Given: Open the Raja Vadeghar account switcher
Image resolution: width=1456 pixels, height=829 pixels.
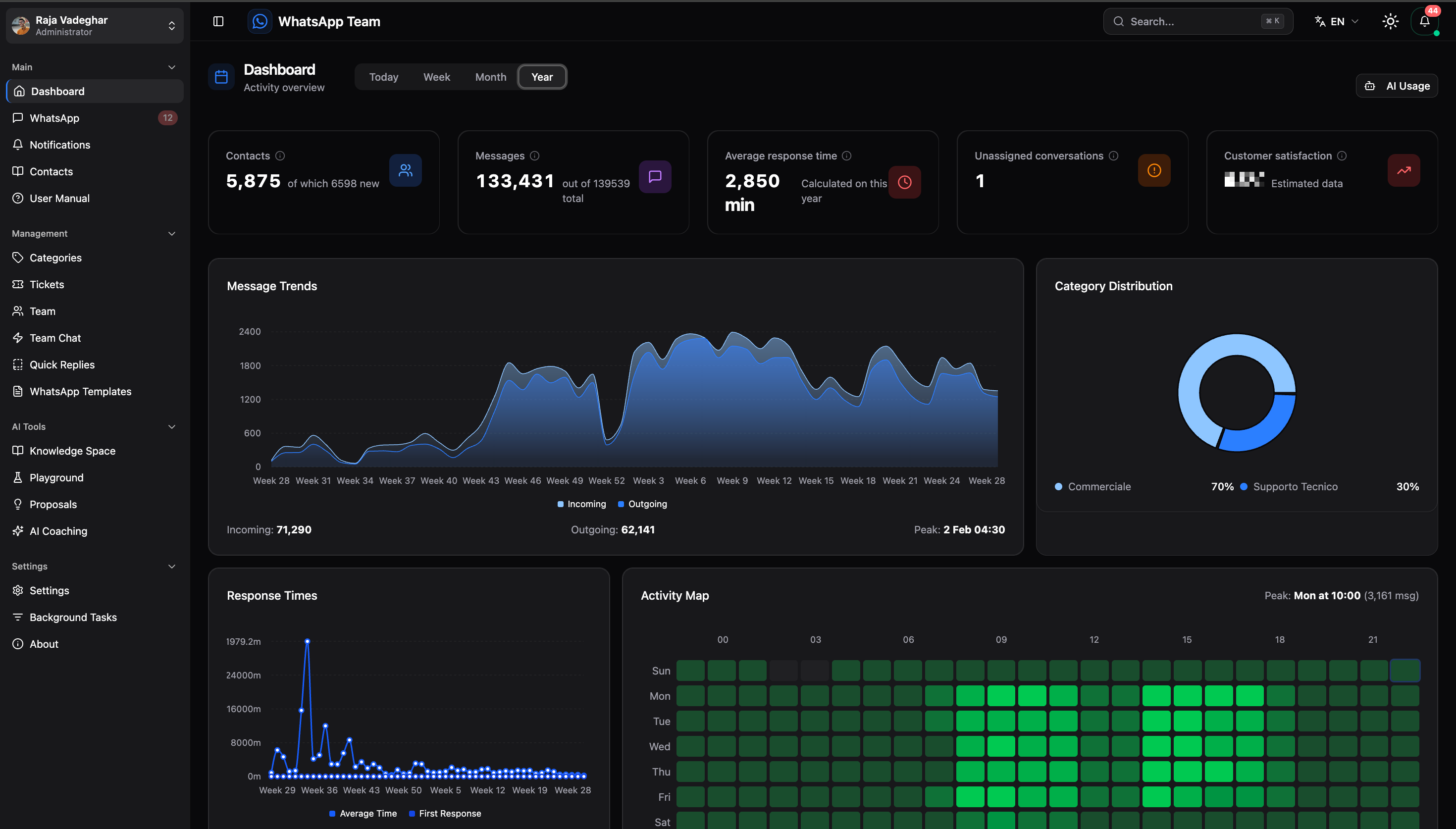Looking at the screenshot, I should pyautogui.click(x=95, y=26).
